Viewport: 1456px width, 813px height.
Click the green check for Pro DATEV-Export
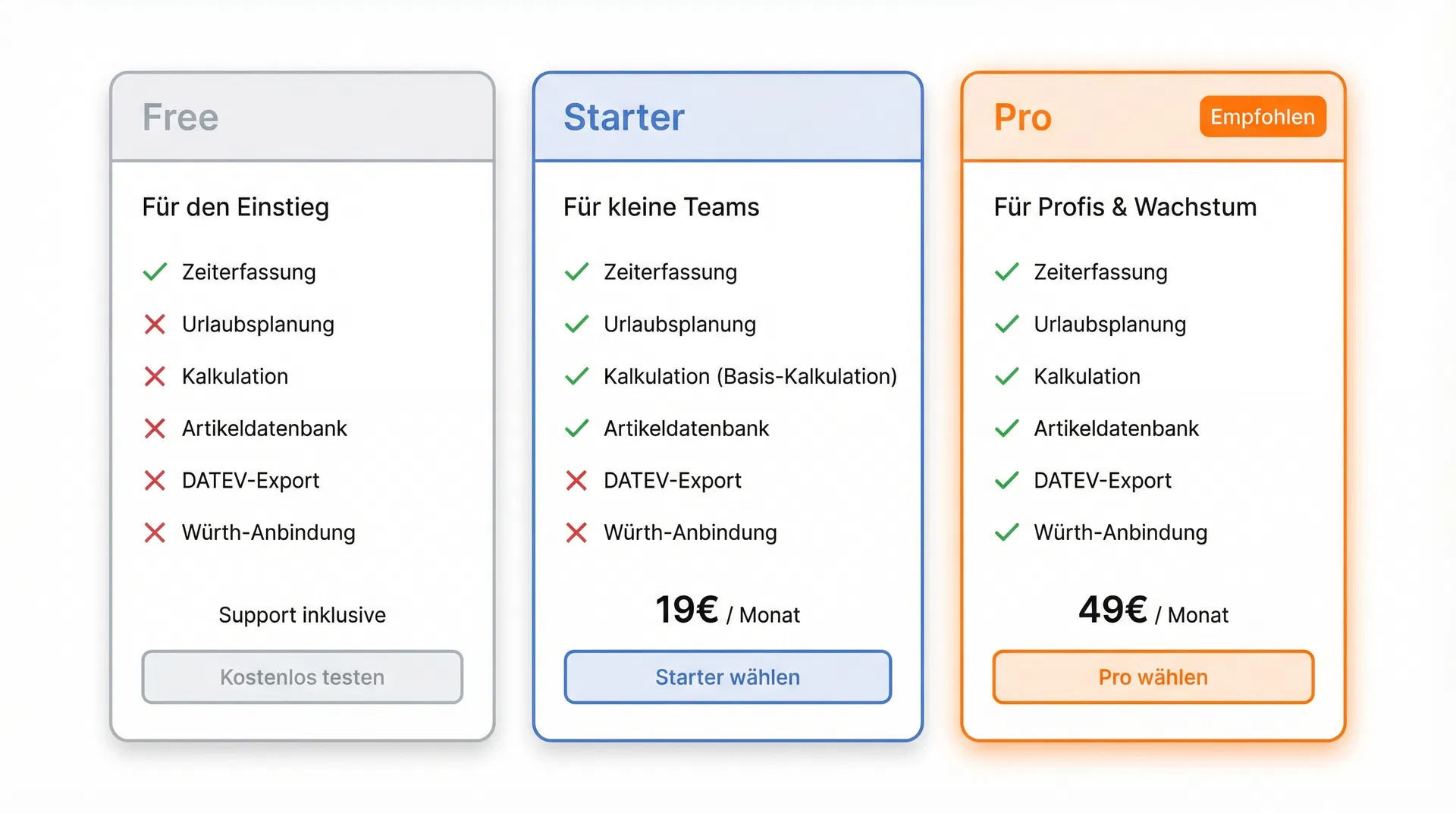1007,480
